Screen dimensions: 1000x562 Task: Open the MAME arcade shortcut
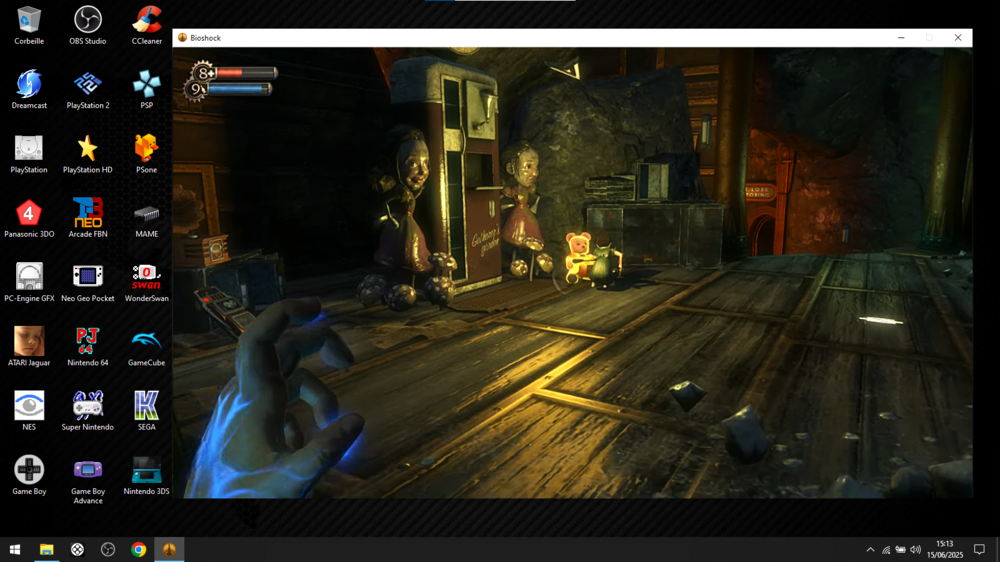(147, 213)
